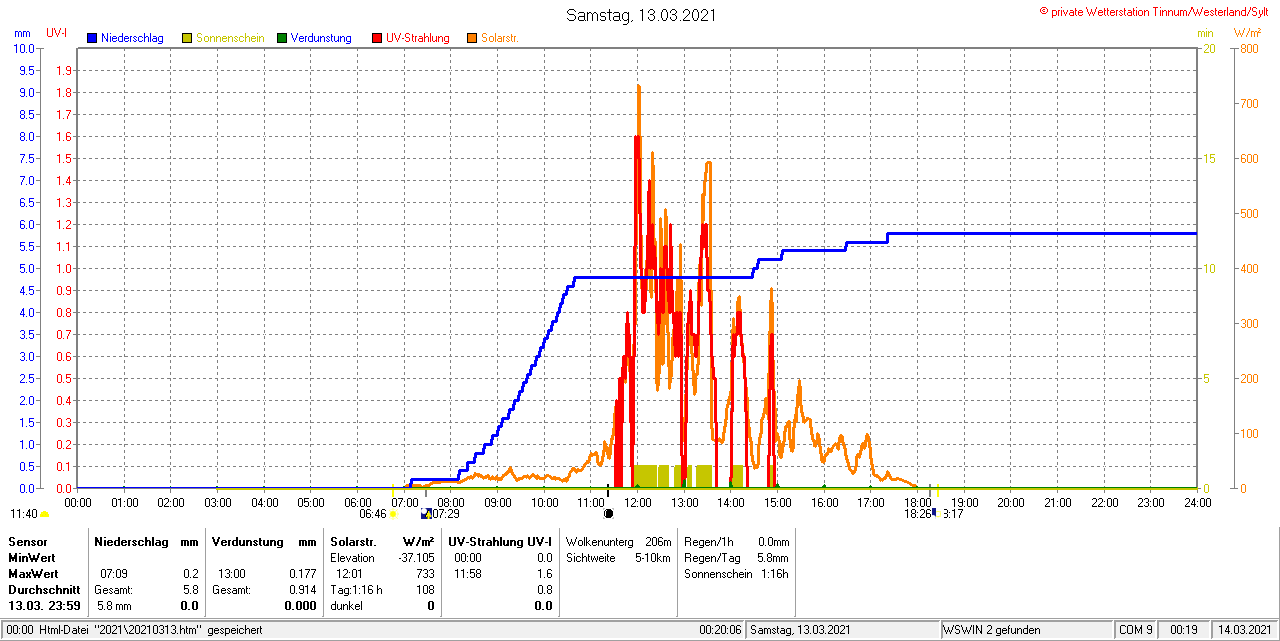This screenshot has width=1280, height=641.
Task: Click the MinWert row label
Action: coord(31,557)
